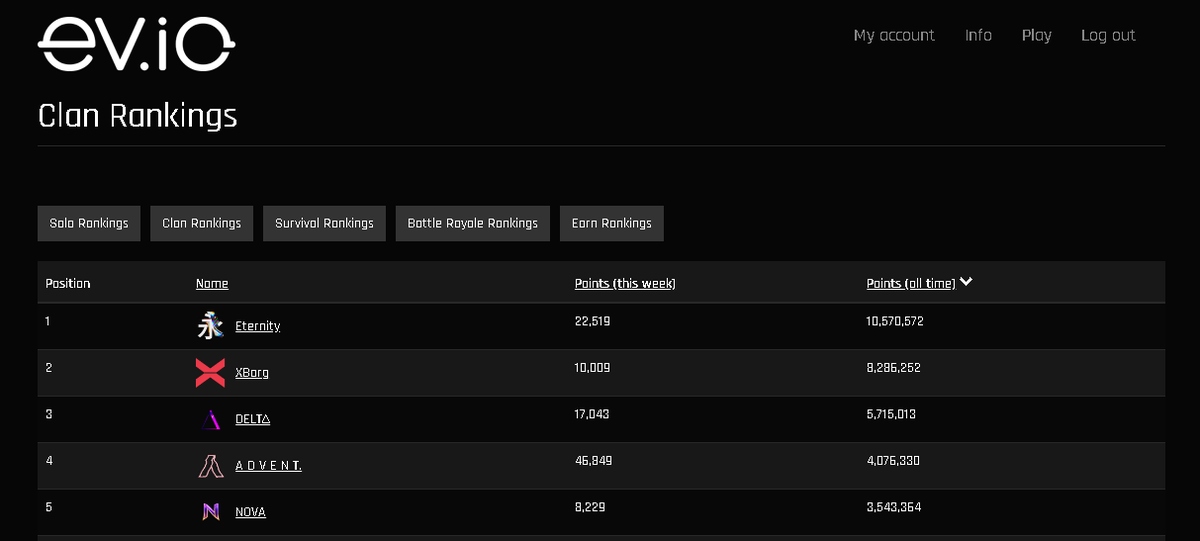Click Eternity's weekly points 22,519
This screenshot has width=1200, height=541.
(x=593, y=322)
